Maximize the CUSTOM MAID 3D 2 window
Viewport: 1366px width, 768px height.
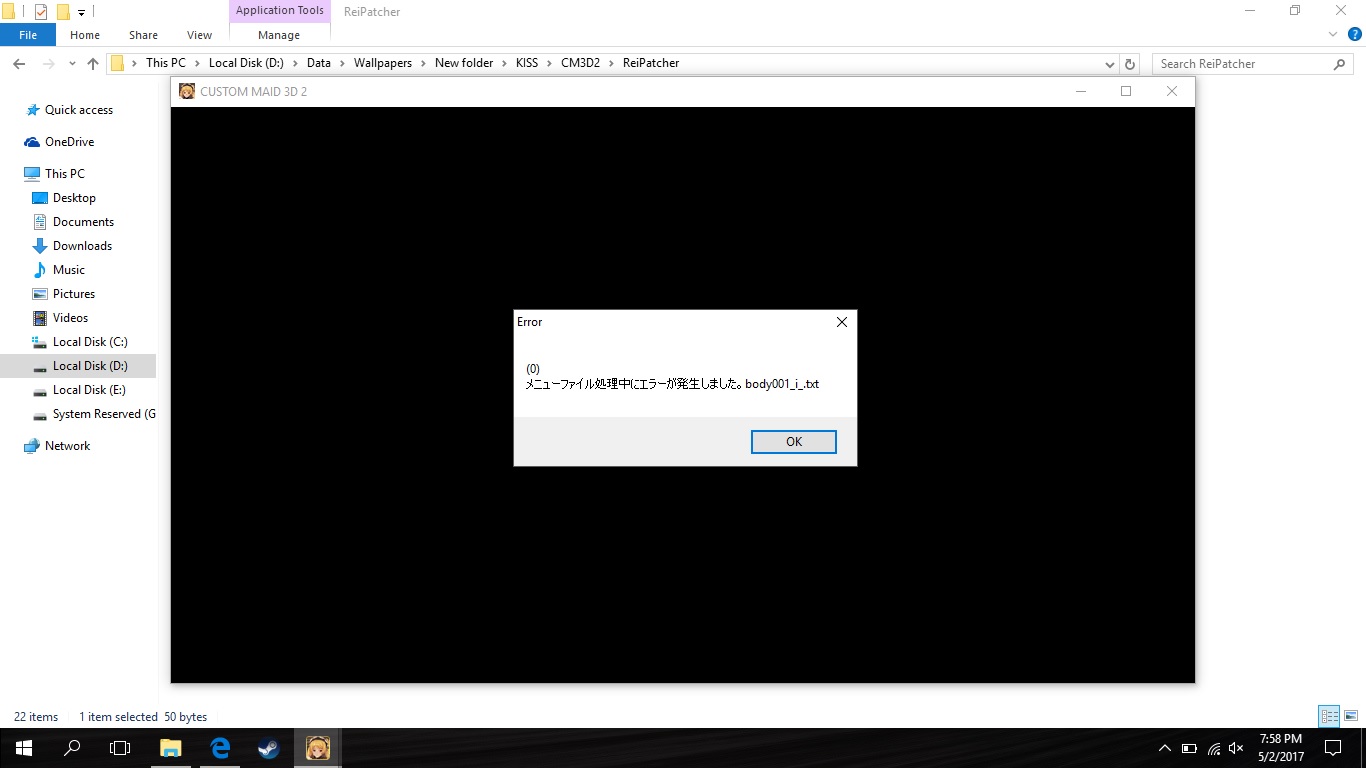[1126, 91]
